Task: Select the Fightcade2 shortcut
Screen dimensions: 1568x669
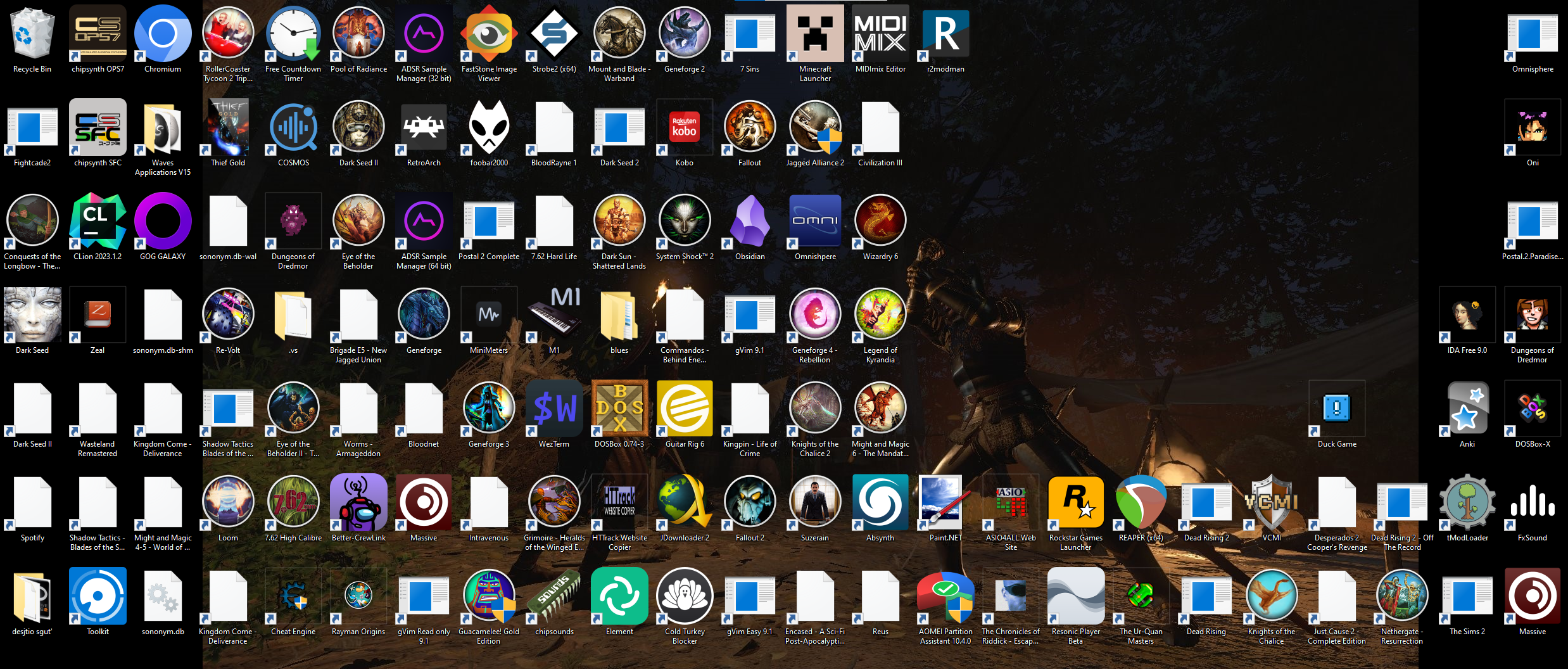Action: (32, 127)
